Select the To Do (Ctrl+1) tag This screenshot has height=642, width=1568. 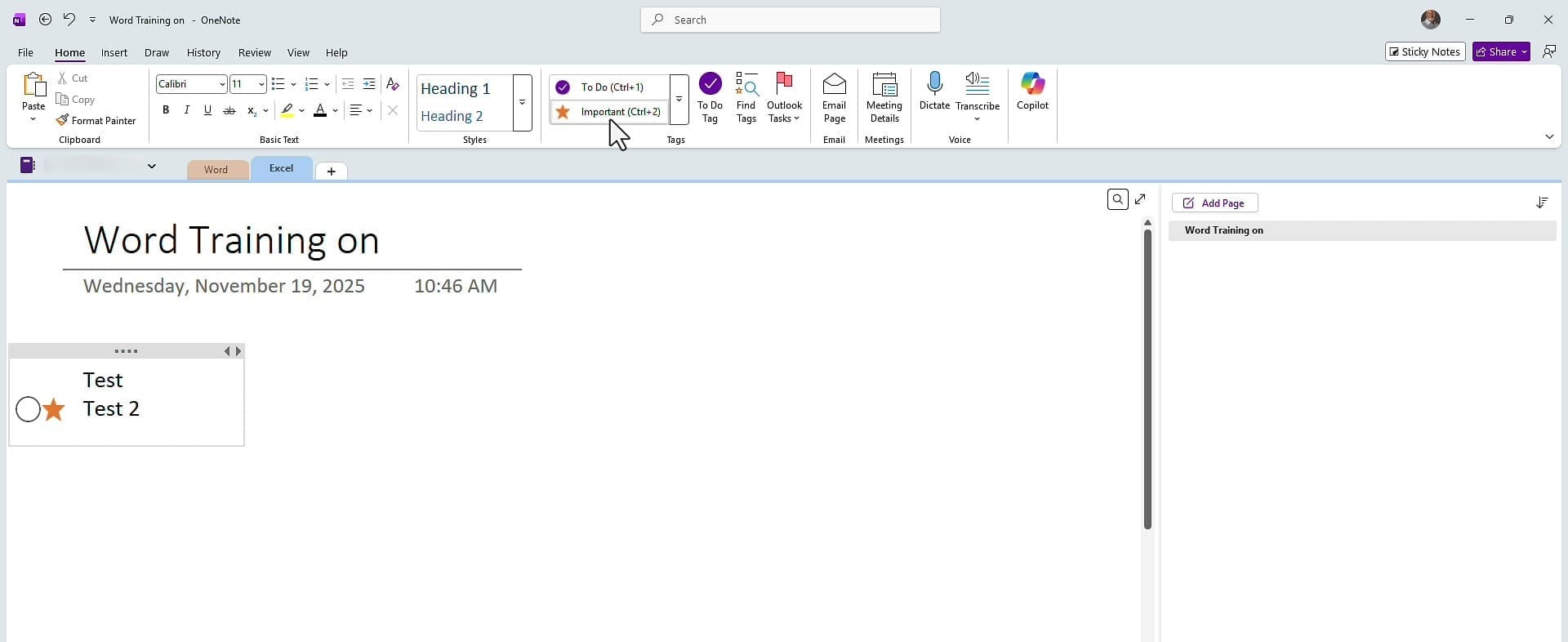click(x=609, y=87)
